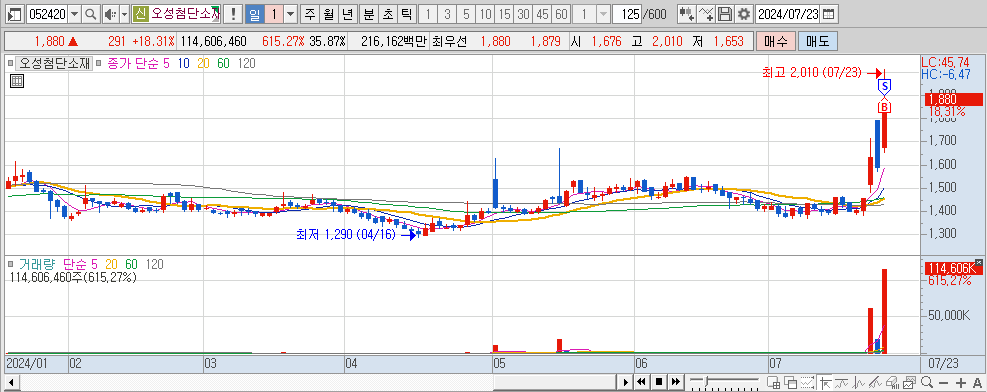This screenshot has width=987, height=392.
Task: Click the green 신 badge icon
Action: (x=140, y=14)
